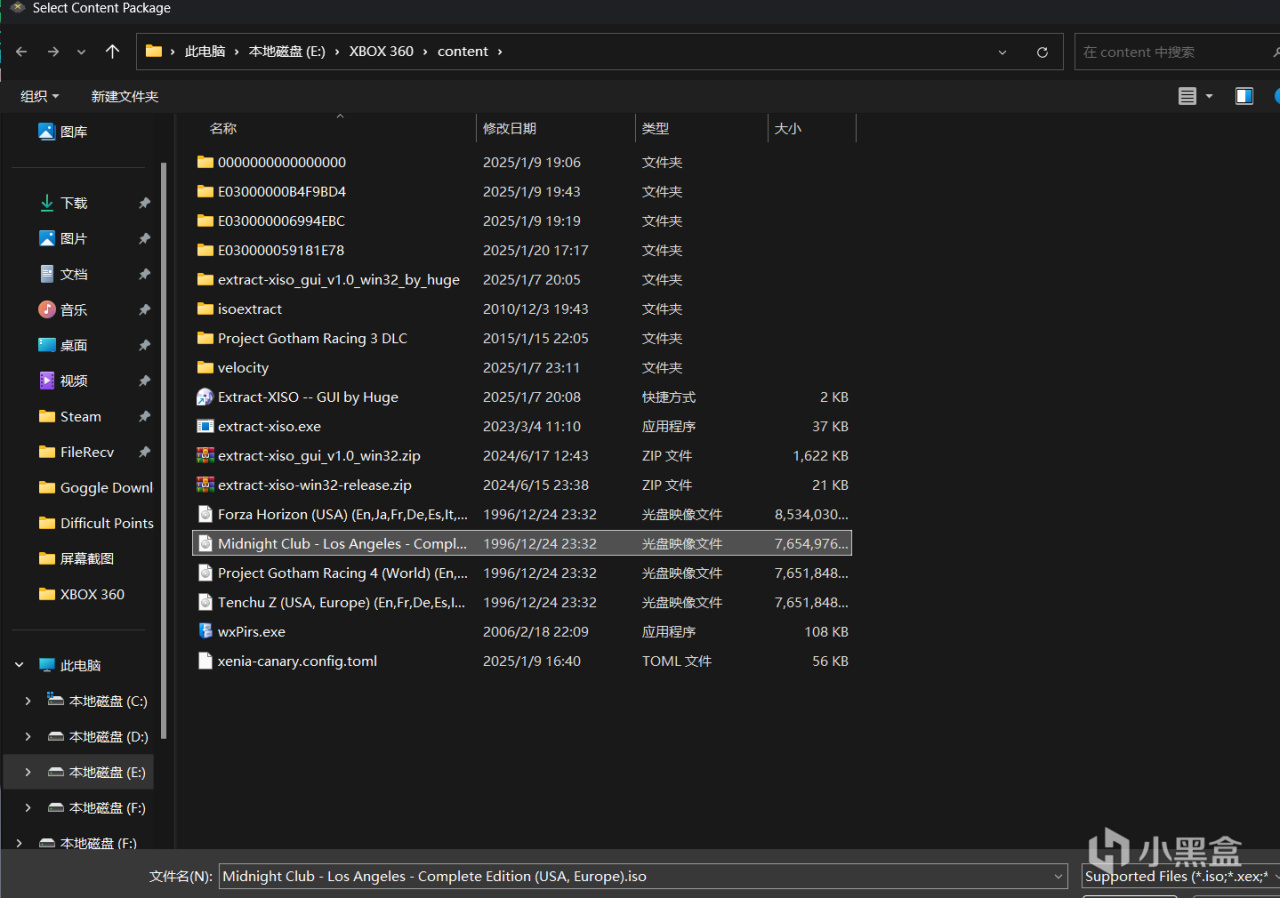Image resolution: width=1280 pixels, height=898 pixels.
Task: Click Project Gotham Racing 4 disc image icon
Action: click(x=205, y=573)
